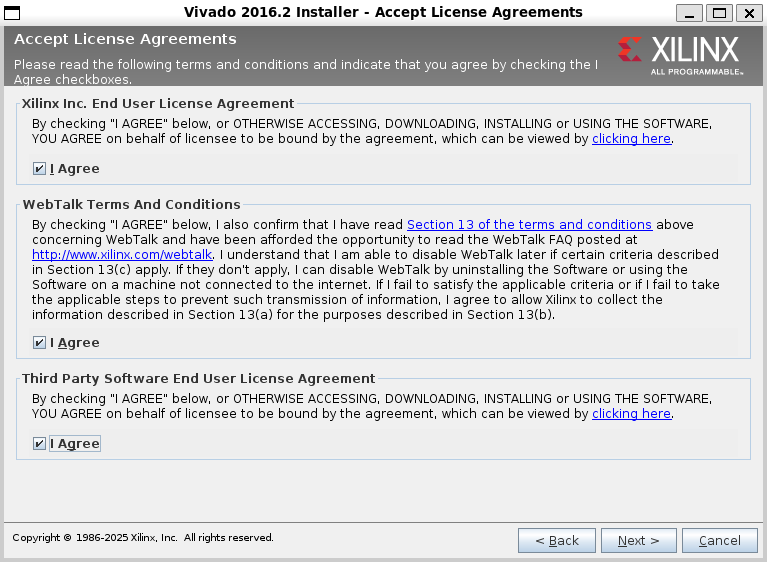This screenshot has height=562, width=767.
Task: Click the Xilinx copyright notice in the footer
Action: [x=142, y=538]
